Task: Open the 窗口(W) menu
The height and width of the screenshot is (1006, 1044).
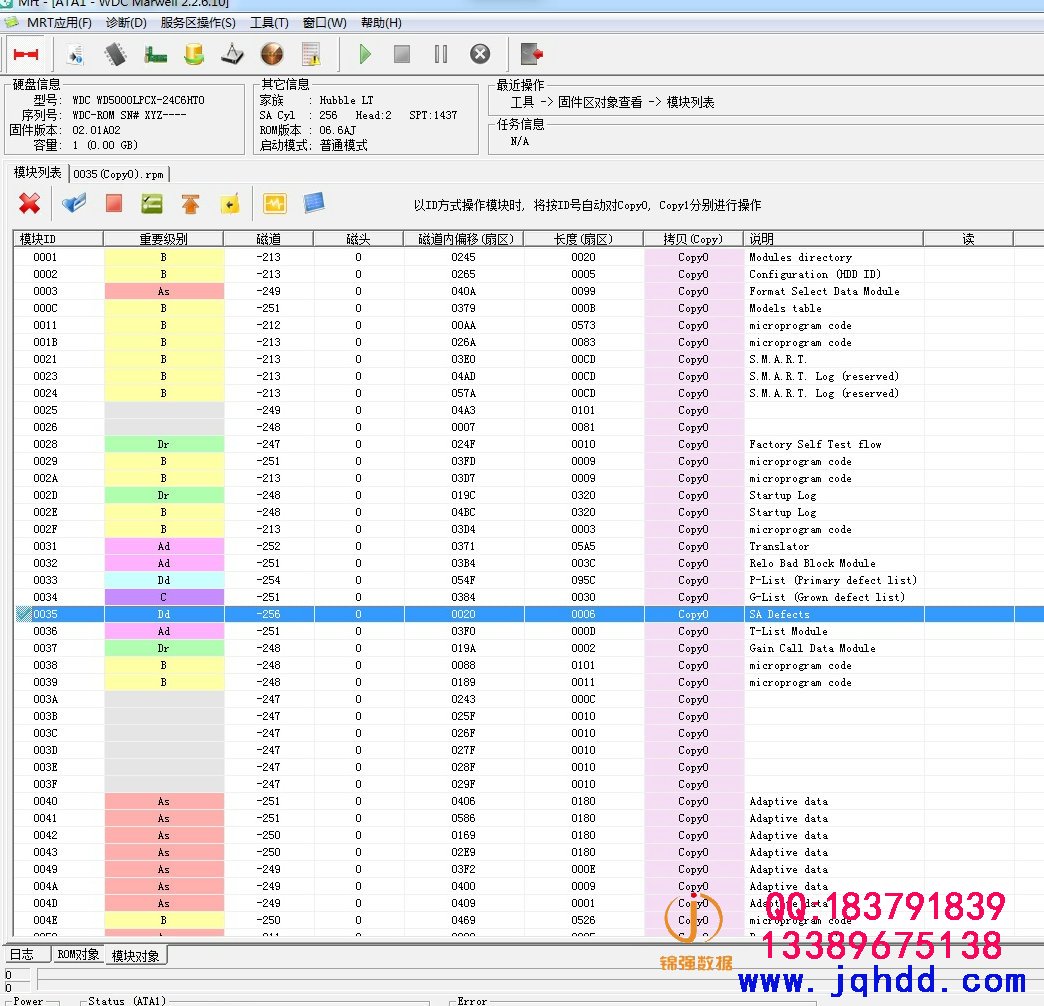Action: (324, 23)
